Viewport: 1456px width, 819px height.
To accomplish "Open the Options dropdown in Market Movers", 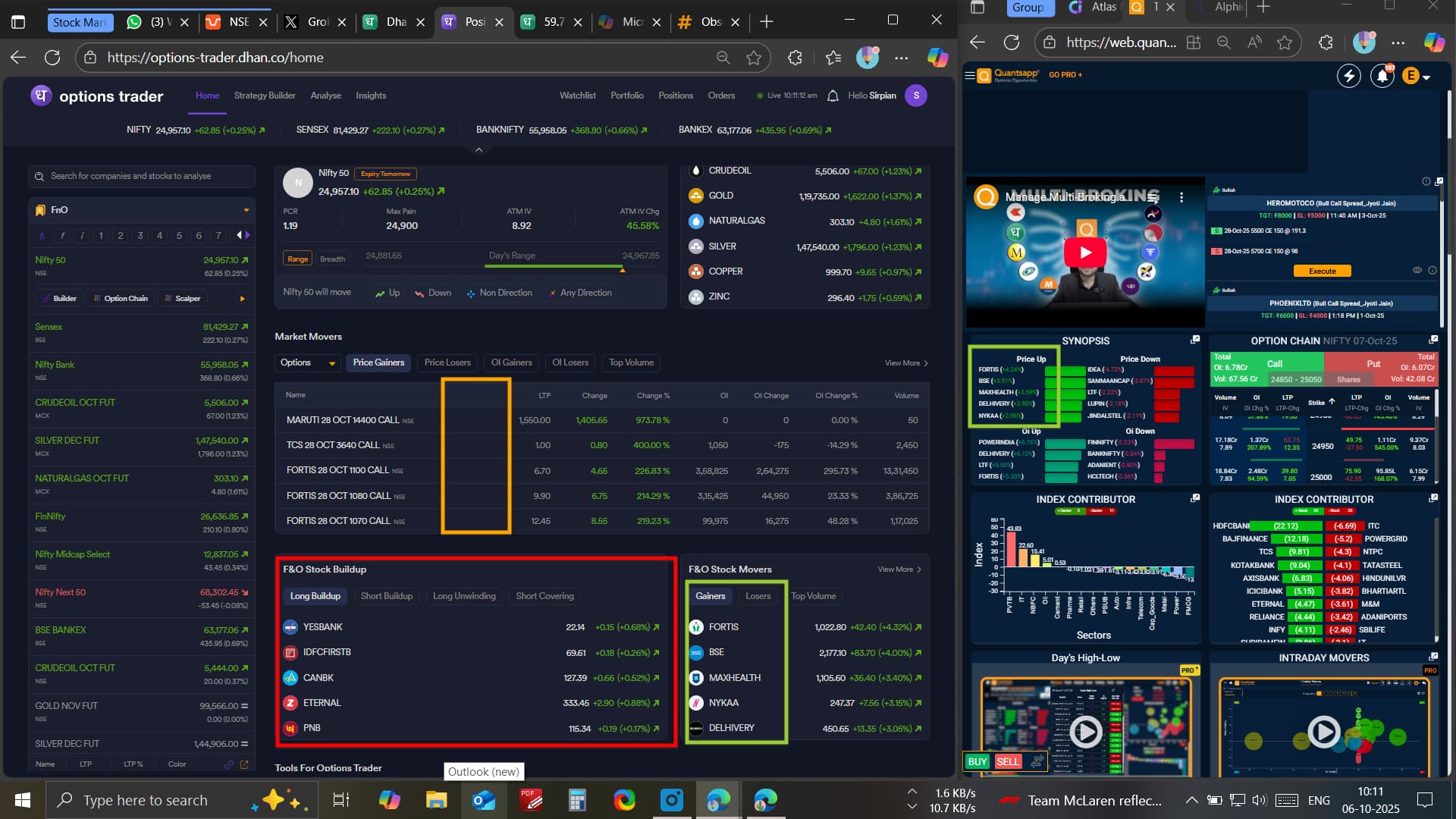I will coord(307,362).
